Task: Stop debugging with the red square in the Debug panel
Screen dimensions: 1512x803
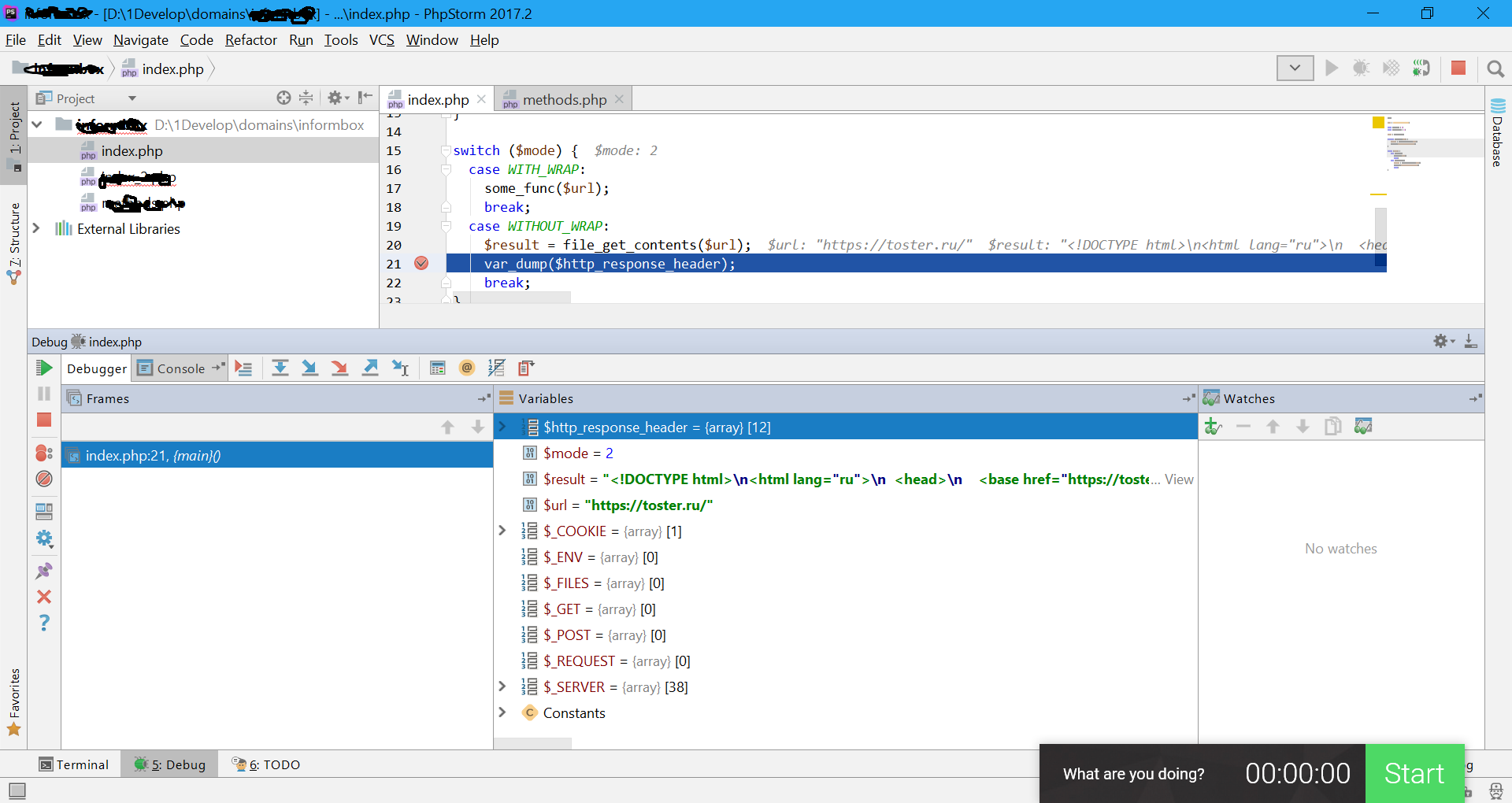Action: point(44,420)
